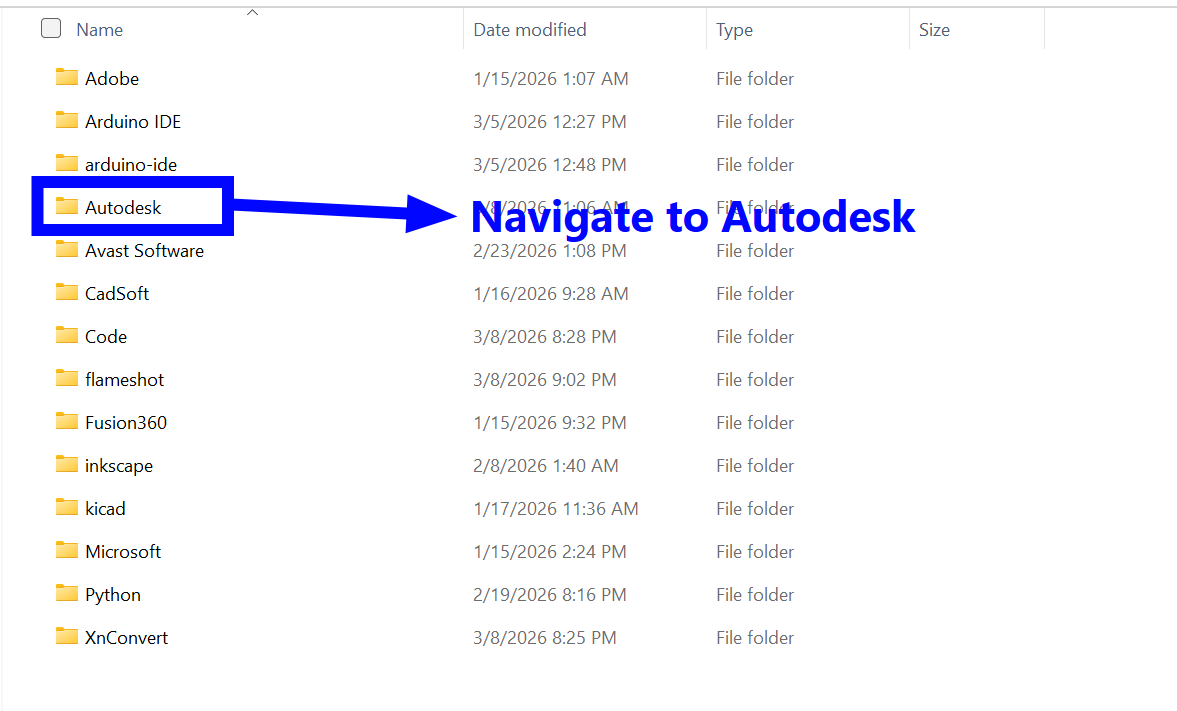Screen dimensions: 1177x711
Task: Click the Type column header
Action: click(x=734, y=30)
